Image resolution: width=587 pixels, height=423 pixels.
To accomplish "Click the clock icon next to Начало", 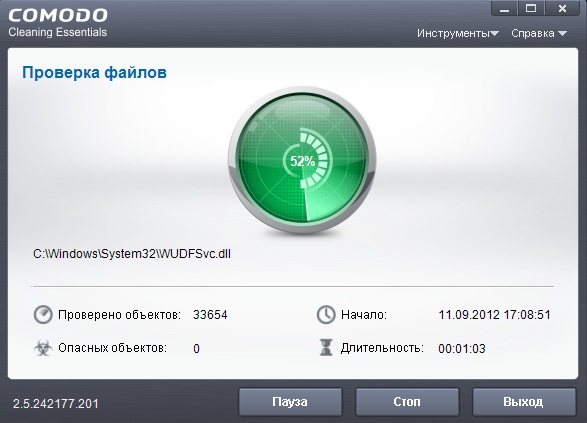I will [x=326, y=314].
